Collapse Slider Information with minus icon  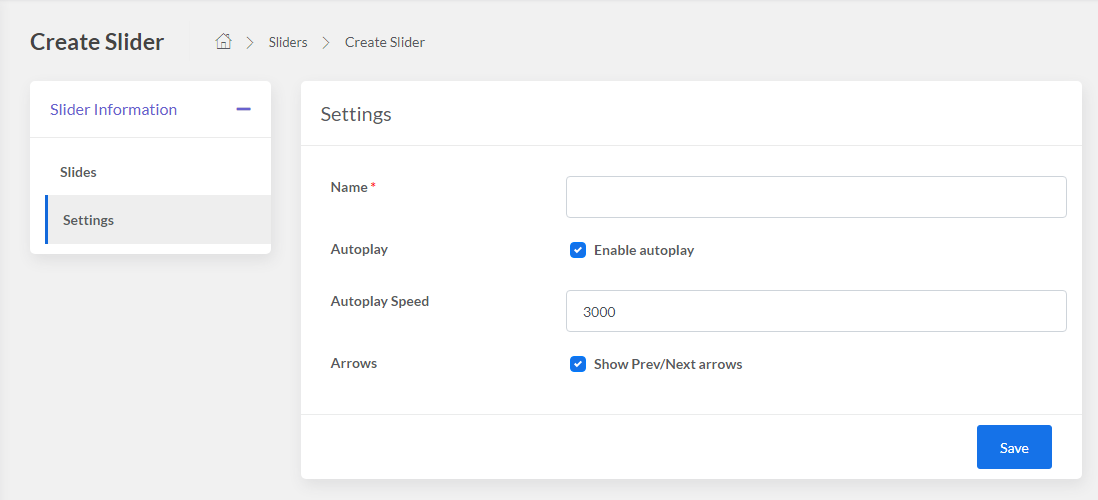pos(243,109)
